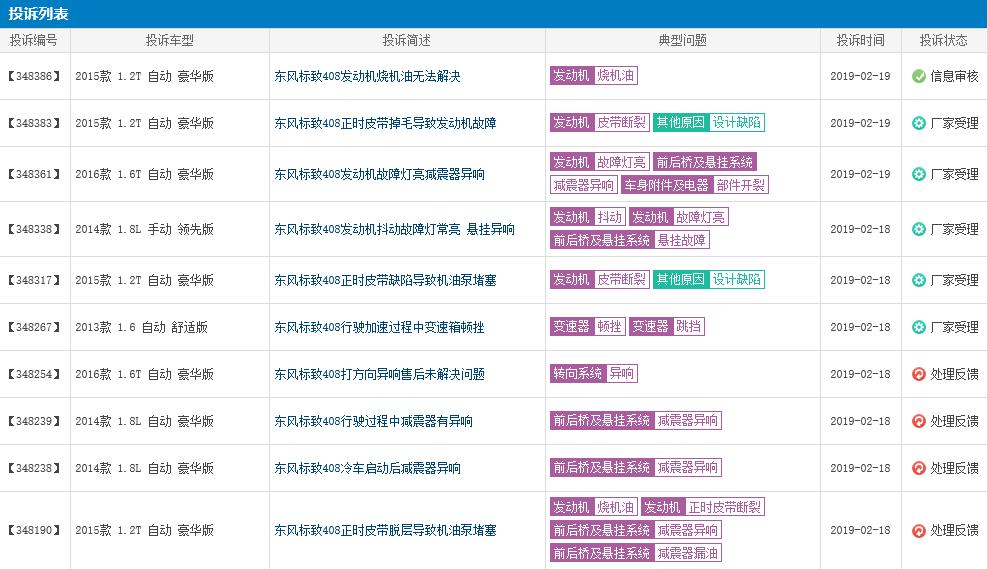988x569 pixels.
Task: Click complaint number 【348361】
Action: coord(35,175)
